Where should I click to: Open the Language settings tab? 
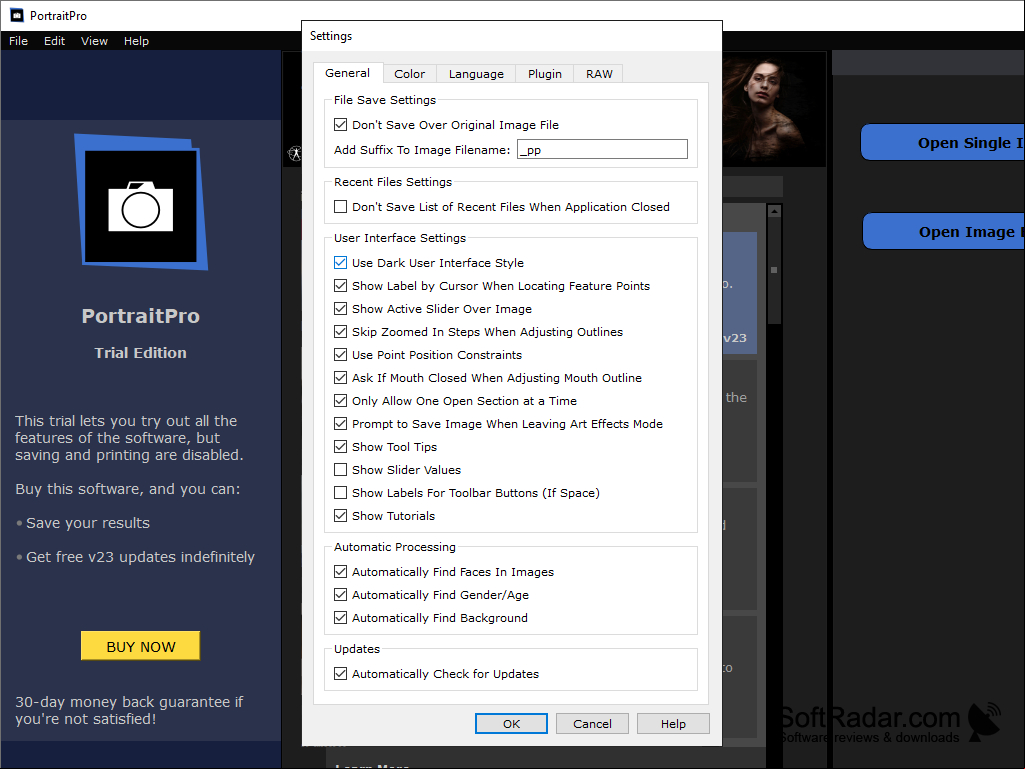tap(477, 74)
